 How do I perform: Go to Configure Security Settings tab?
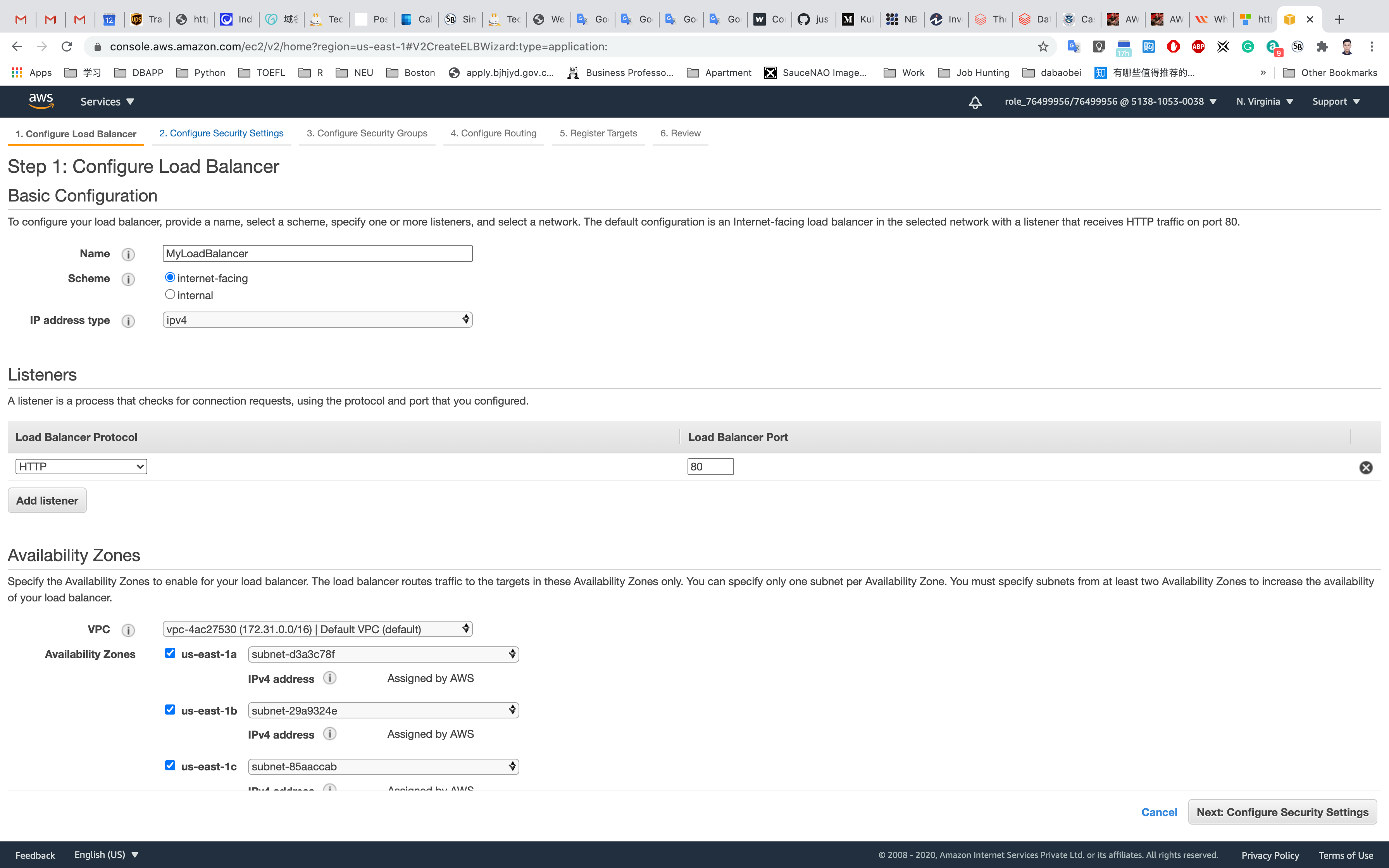click(221, 133)
